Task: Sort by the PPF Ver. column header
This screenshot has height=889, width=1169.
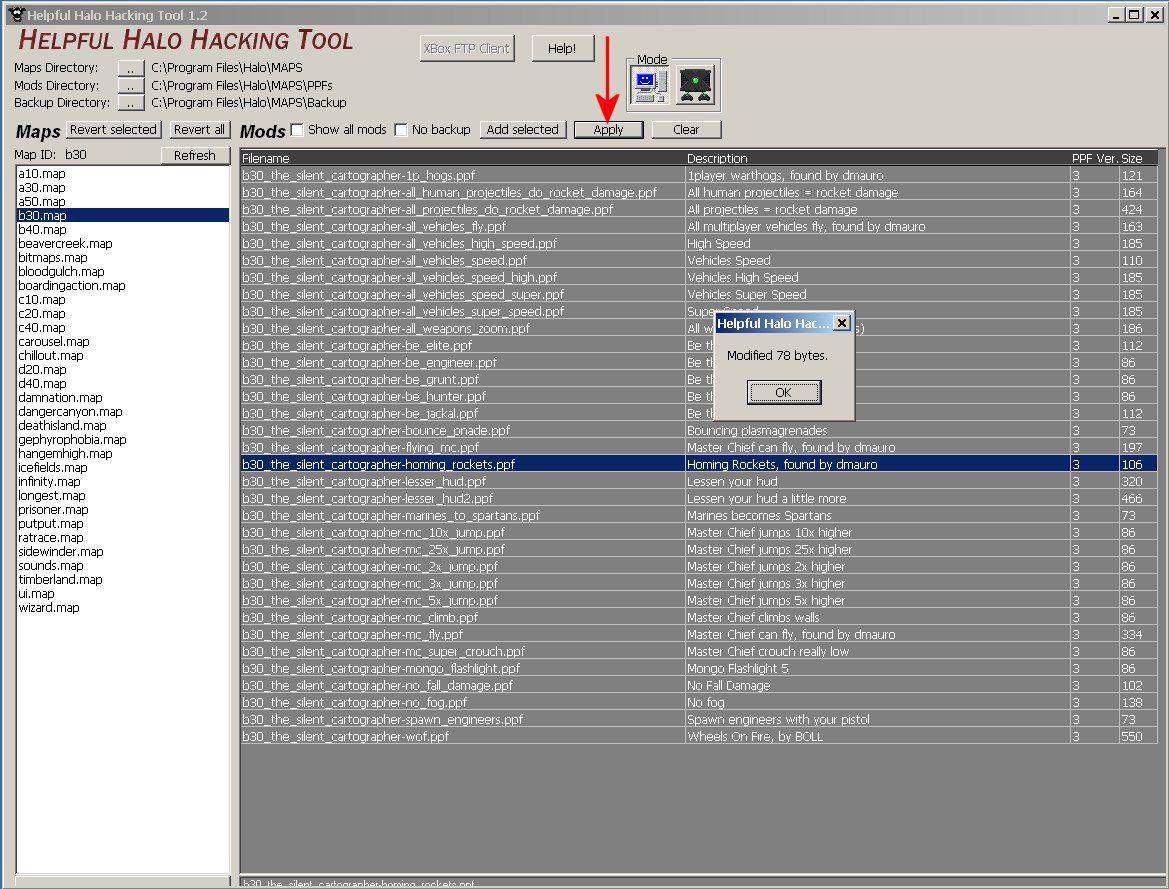Action: pos(1094,158)
